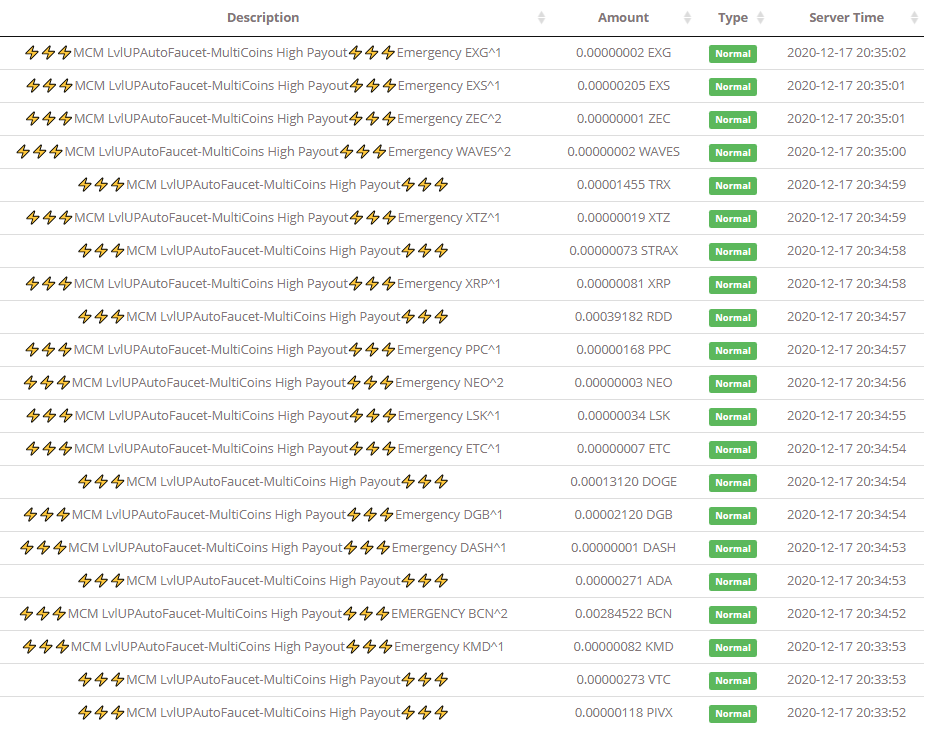
Task: Select description ending 'Emergency XRP^1'
Action: pos(263,284)
